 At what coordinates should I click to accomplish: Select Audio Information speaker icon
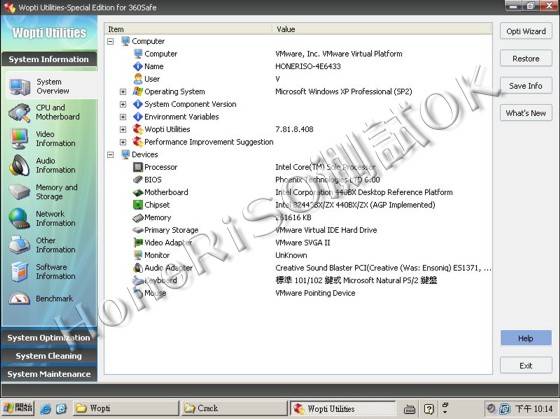coord(19,165)
